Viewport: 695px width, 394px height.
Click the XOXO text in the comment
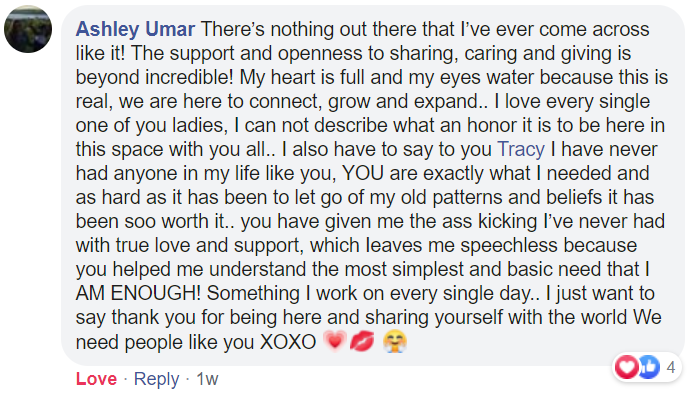288,342
